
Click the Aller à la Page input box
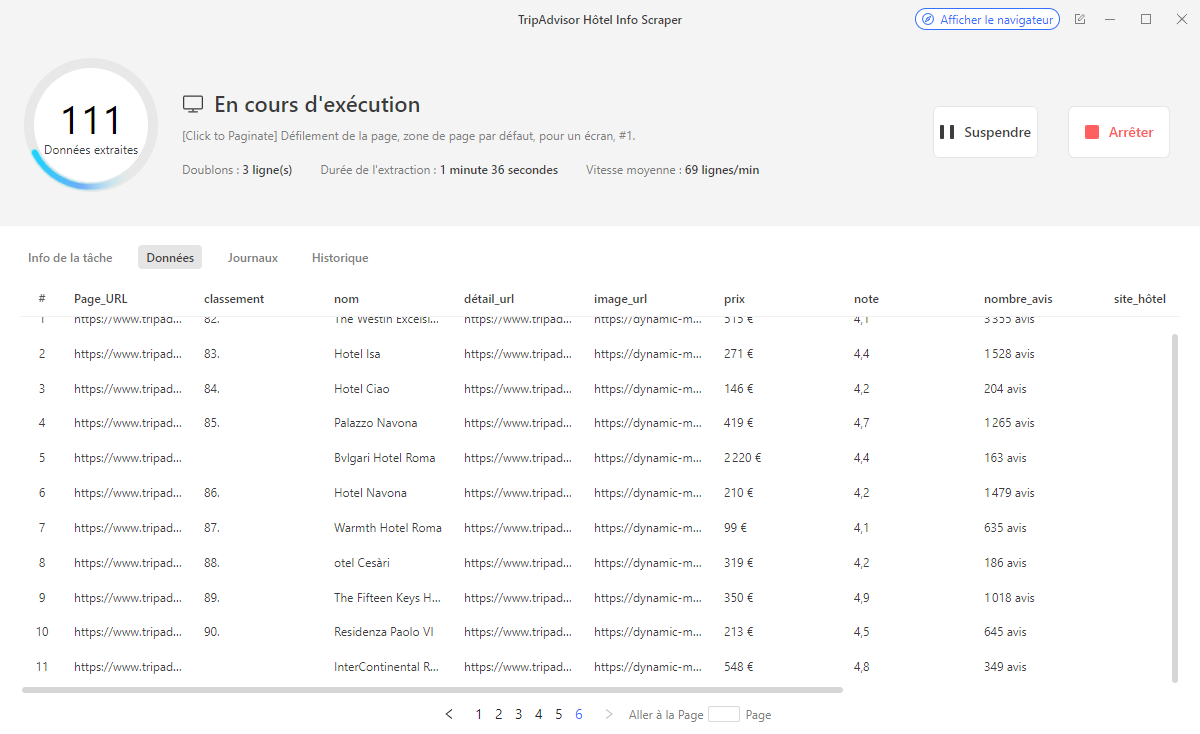(x=723, y=714)
